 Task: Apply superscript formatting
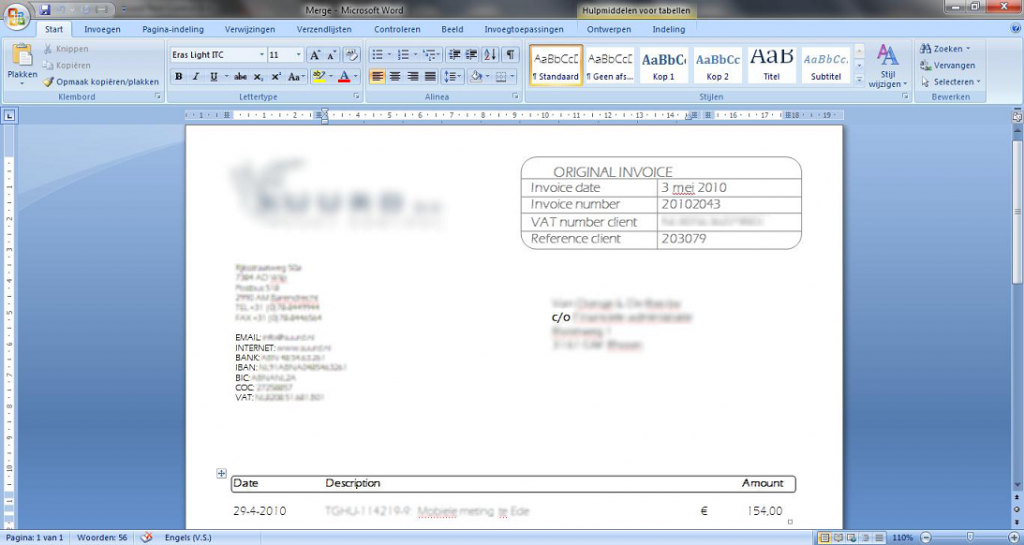coord(276,76)
